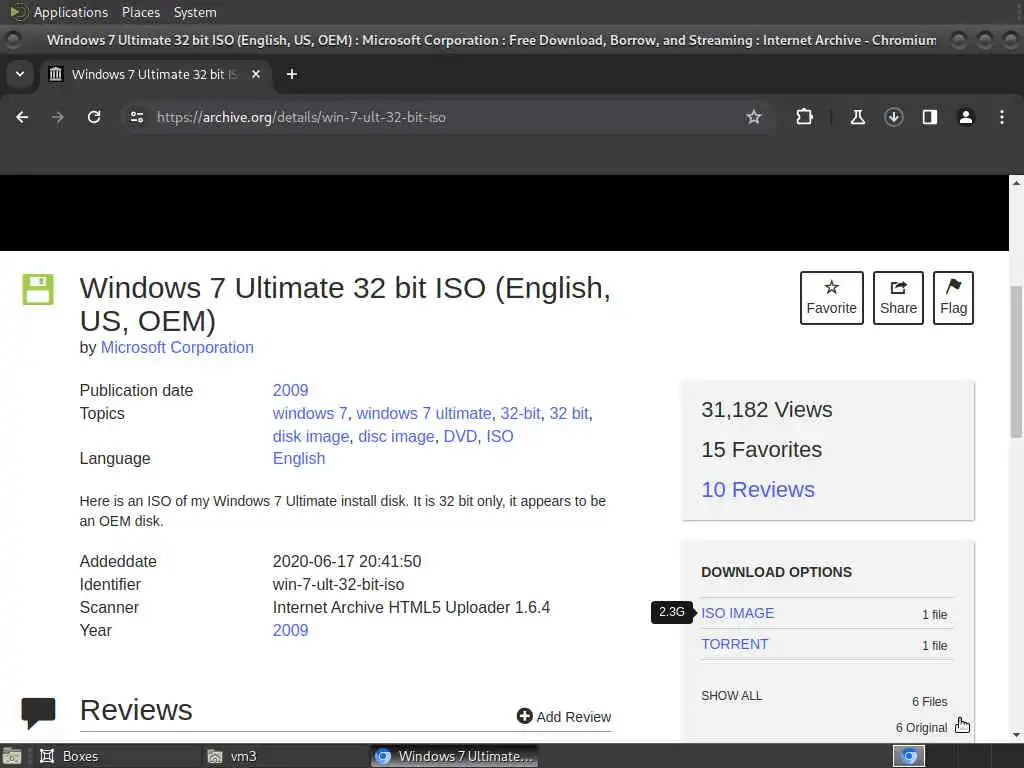1024x768 pixels.
Task: Click the forward navigation arrow
Action: pyautogui.click(x=58, y=117)
